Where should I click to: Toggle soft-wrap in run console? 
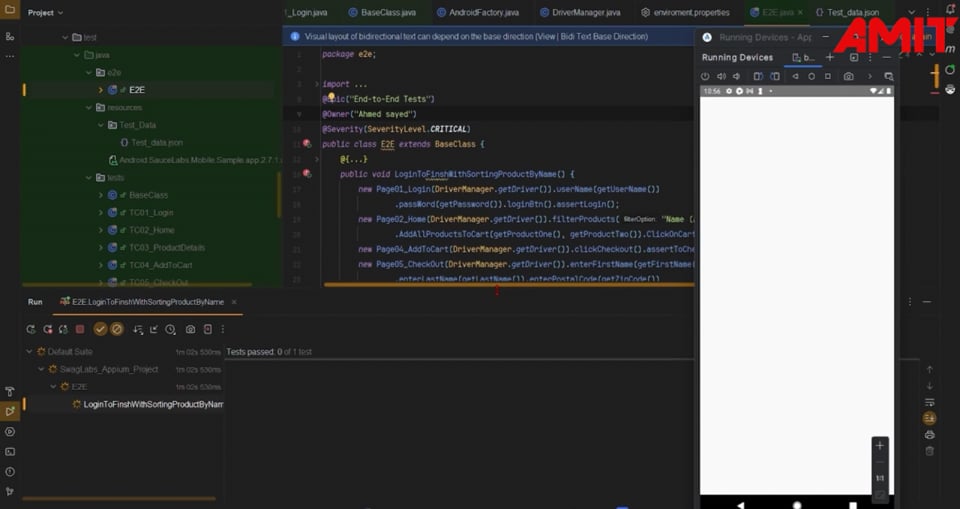pos(929,402)
